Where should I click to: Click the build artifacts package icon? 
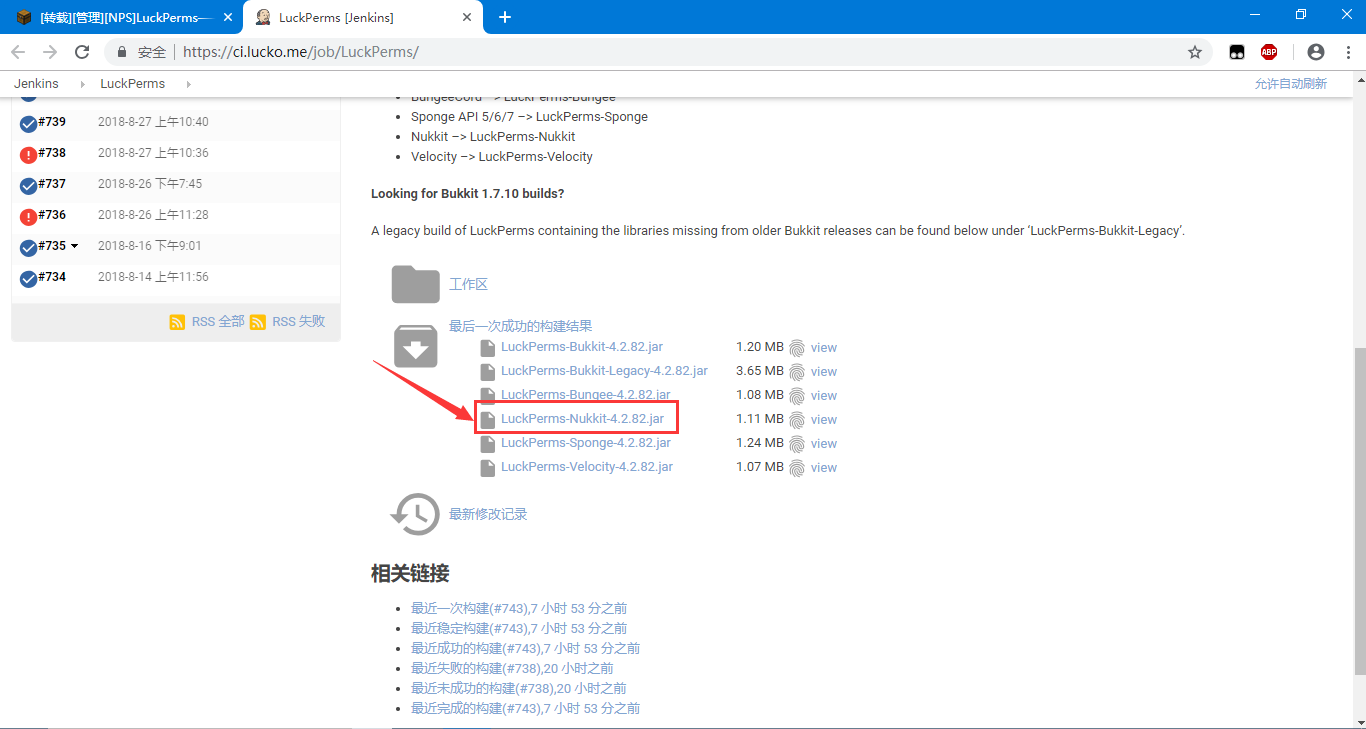click(x=415, y=346)
